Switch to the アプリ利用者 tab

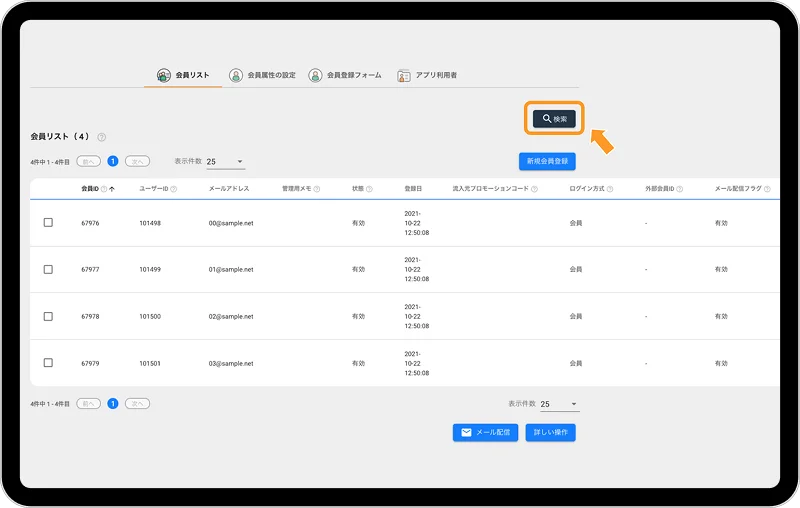(x=436, y=75)
